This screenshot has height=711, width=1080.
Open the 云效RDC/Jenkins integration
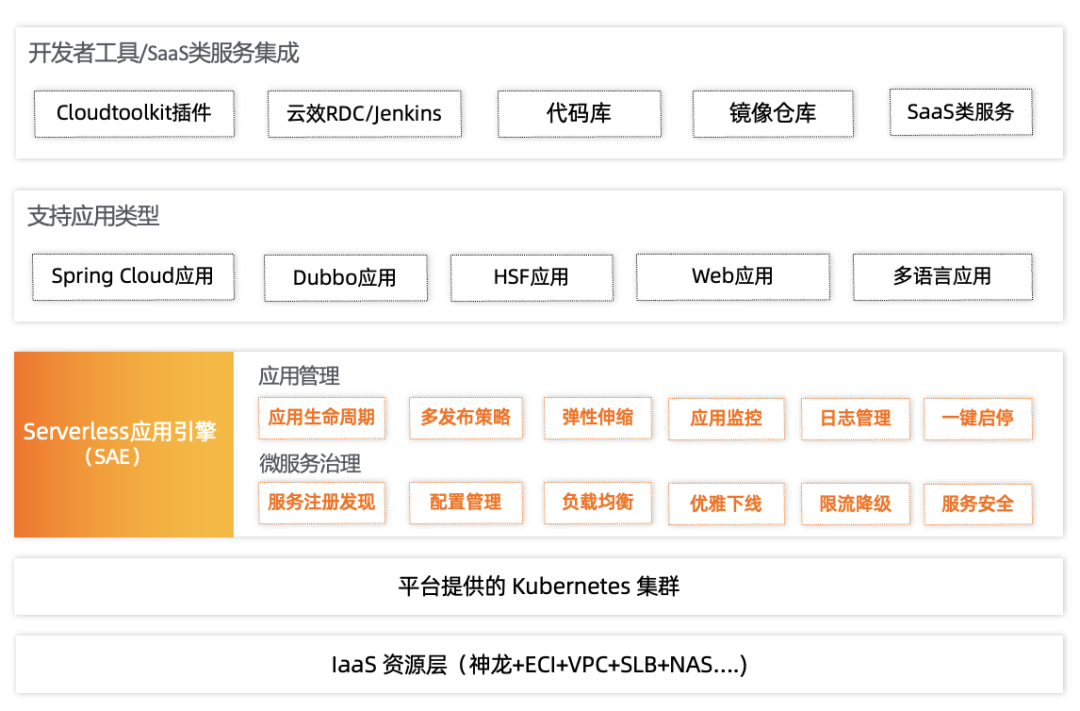[364, 114]
